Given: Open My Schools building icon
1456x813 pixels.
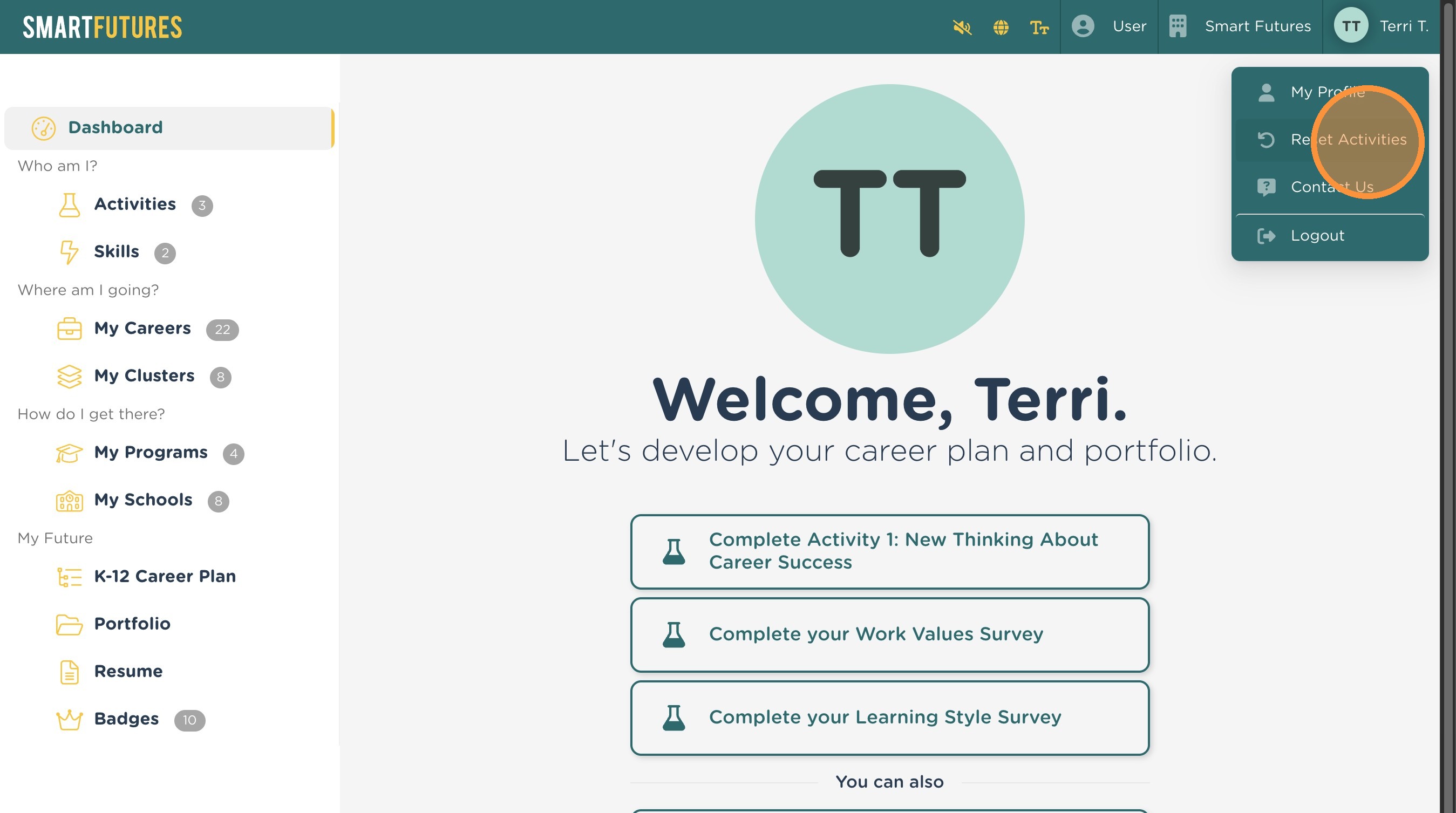Looking at the screenshot, I should click(x=69, y=501).
